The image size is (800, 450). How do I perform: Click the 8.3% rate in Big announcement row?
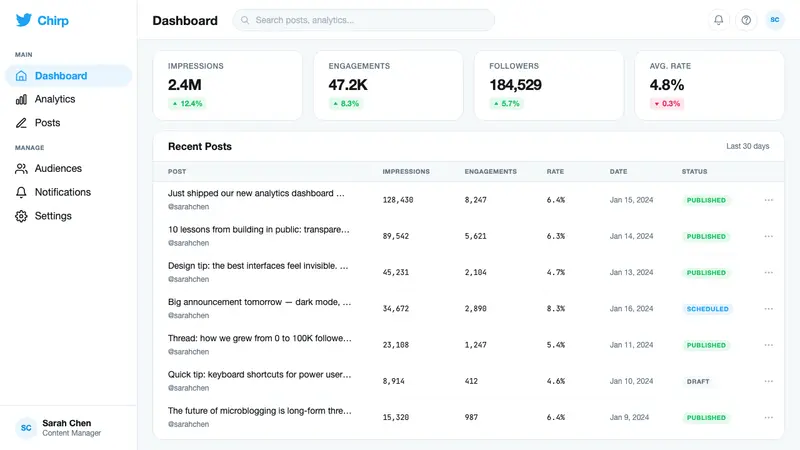coord(556,309)
